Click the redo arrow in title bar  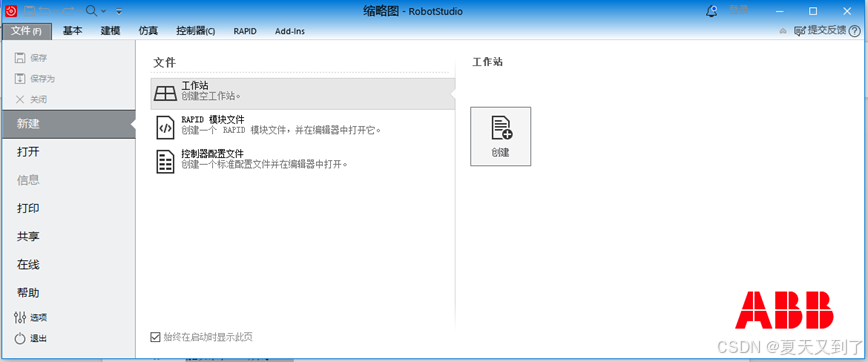(68, 11)
